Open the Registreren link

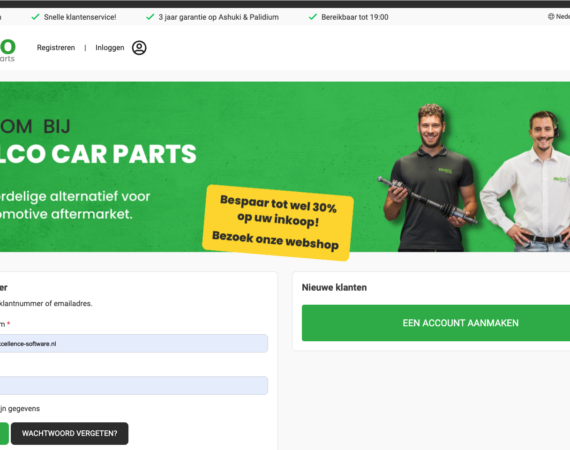point(56,48)
